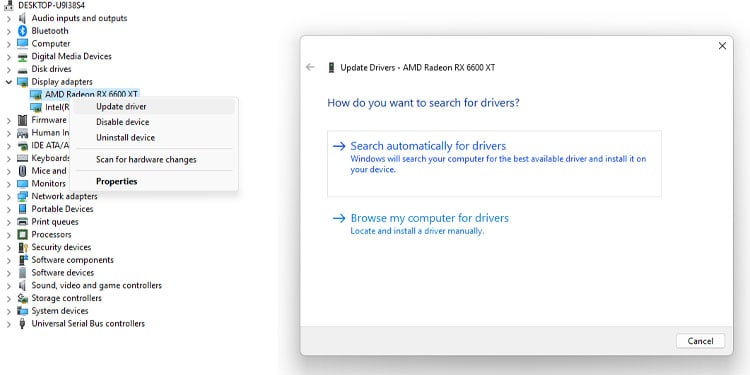Expand the Processors category chevron
Image resolution: width=750 pixels, height=375 pixels.
pos(9,235)
